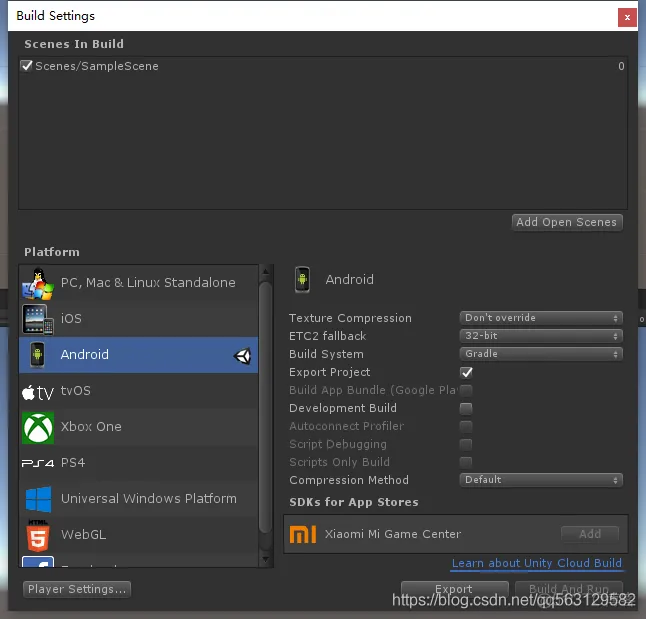Click the Export button

tap(454, 589)
